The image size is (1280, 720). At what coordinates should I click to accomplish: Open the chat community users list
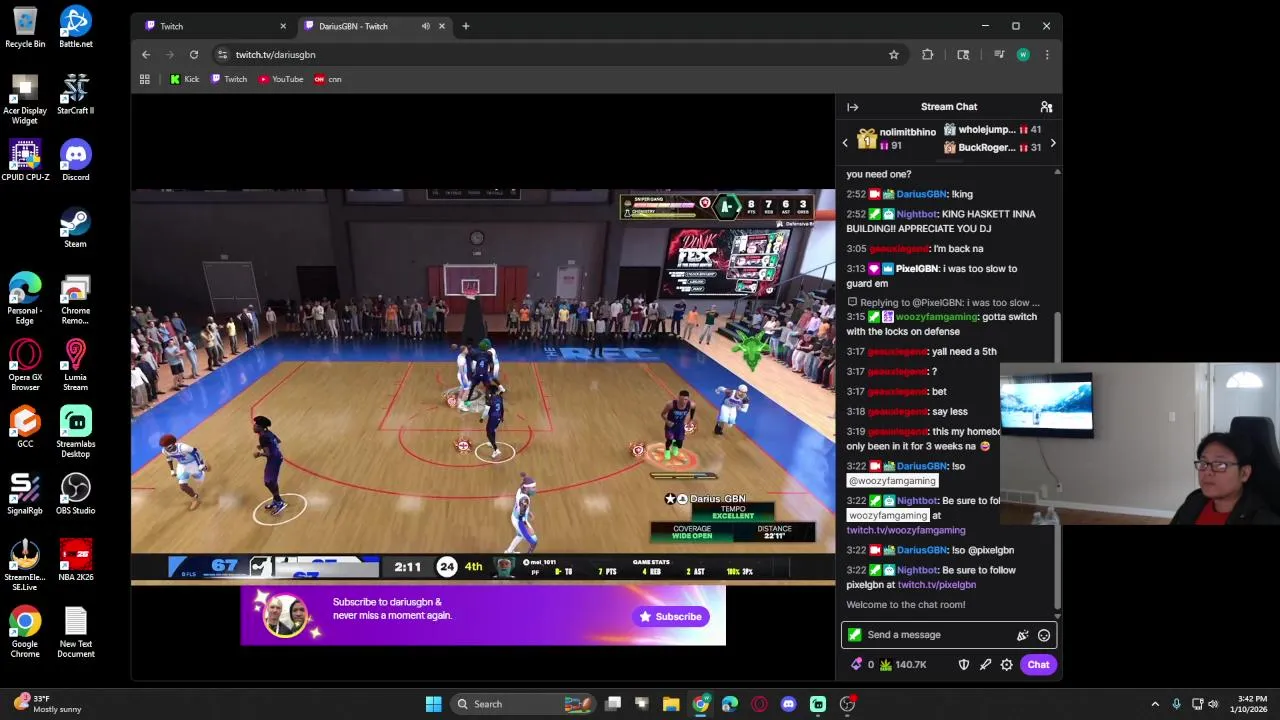pos(1046,107)
